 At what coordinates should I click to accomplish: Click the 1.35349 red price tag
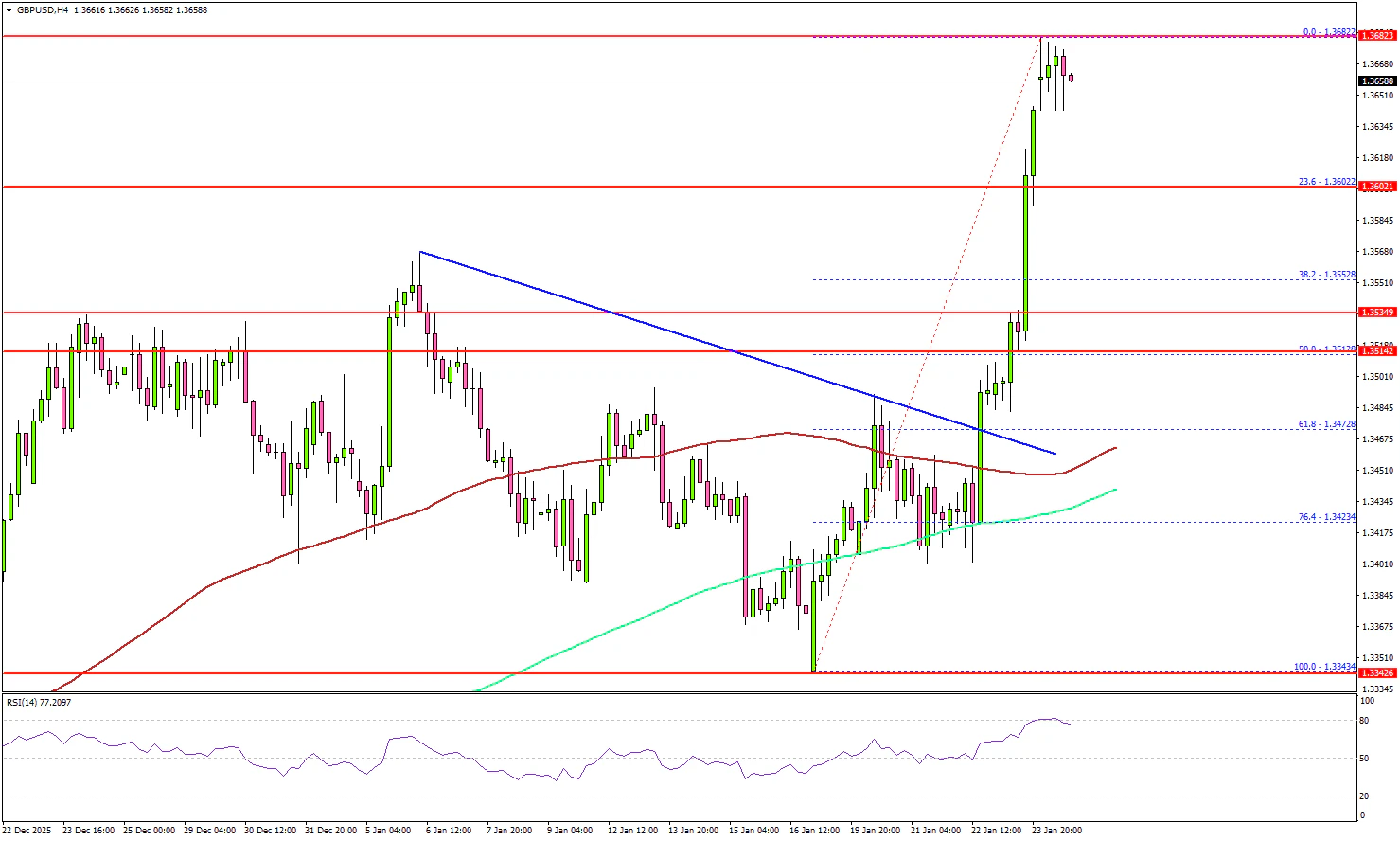click(1376, 313)
